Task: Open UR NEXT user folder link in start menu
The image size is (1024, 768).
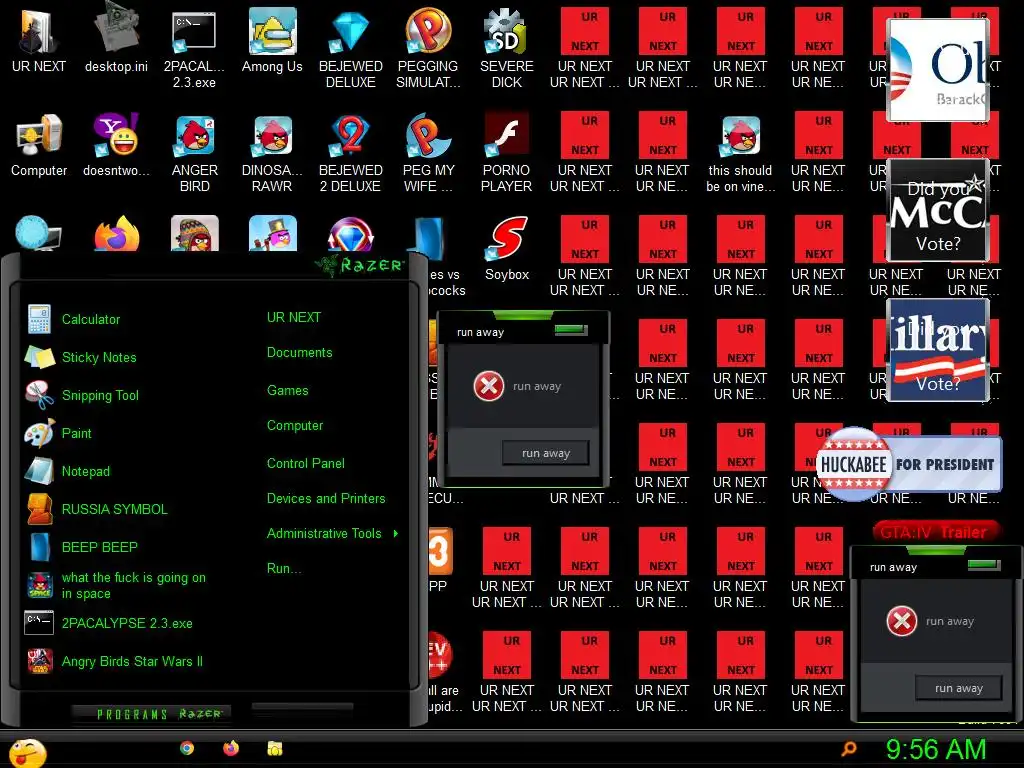Action: coord(294,317)
